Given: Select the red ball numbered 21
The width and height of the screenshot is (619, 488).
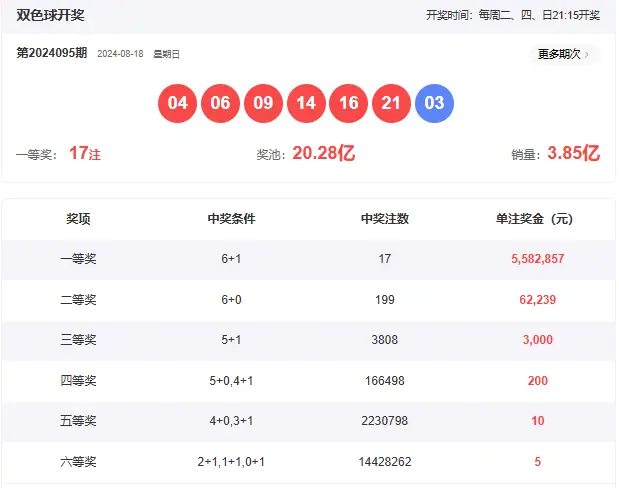Looking at the screenshot, I should coord(391,103).
